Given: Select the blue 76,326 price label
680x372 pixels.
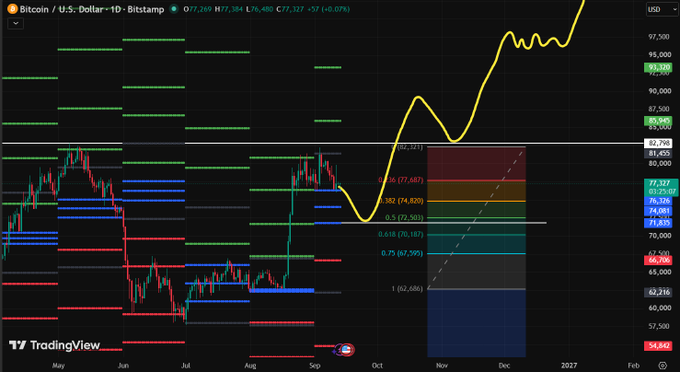Looking at the screenshot, I should (x=659, y=201).
